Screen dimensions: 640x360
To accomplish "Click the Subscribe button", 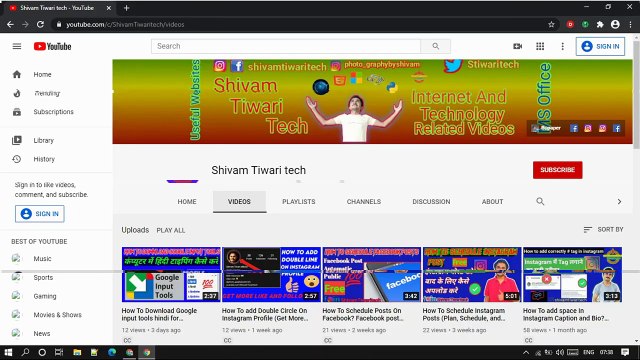I will click(x=558, y=170).
